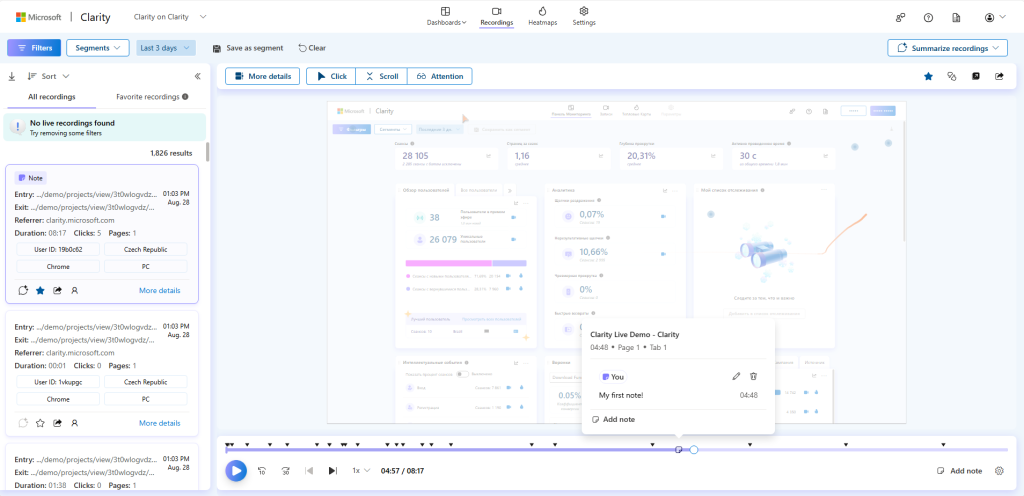The width and height of the screenshot is (1024, 496).
Task: Click the More details button above the player
Action: 263,76
